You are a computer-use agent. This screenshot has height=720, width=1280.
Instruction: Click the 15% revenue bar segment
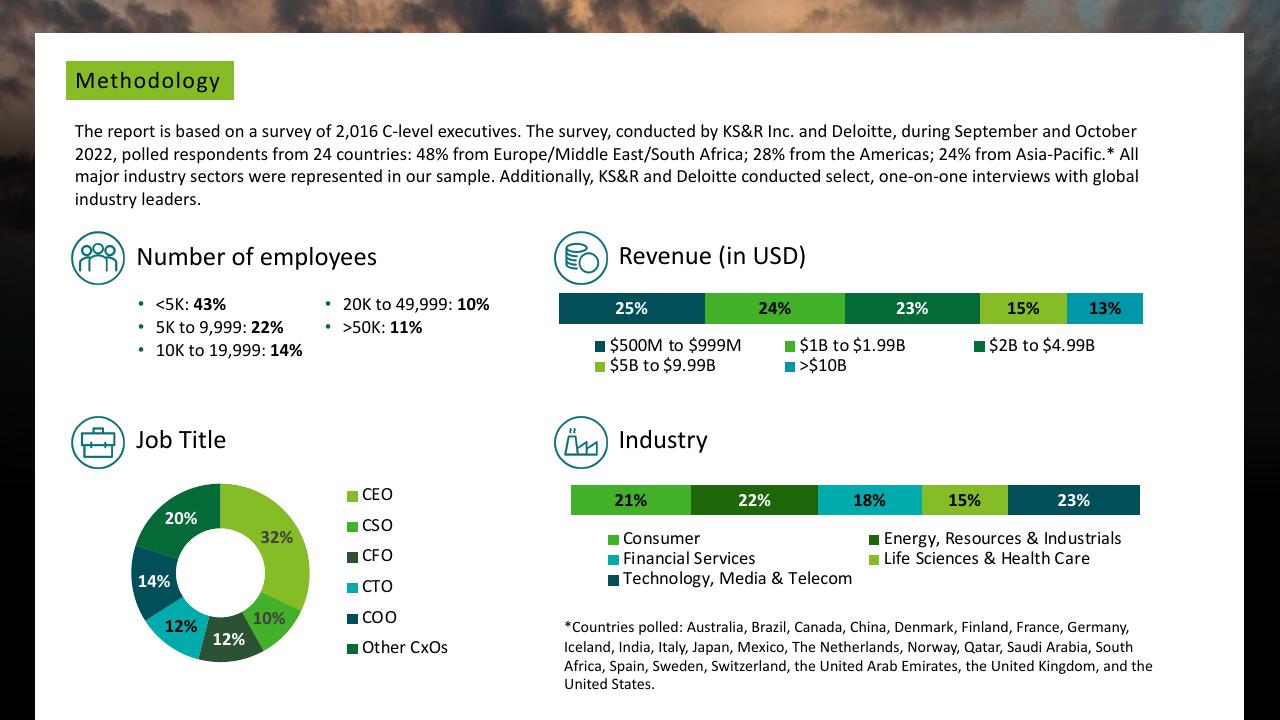click(1023, 308)
